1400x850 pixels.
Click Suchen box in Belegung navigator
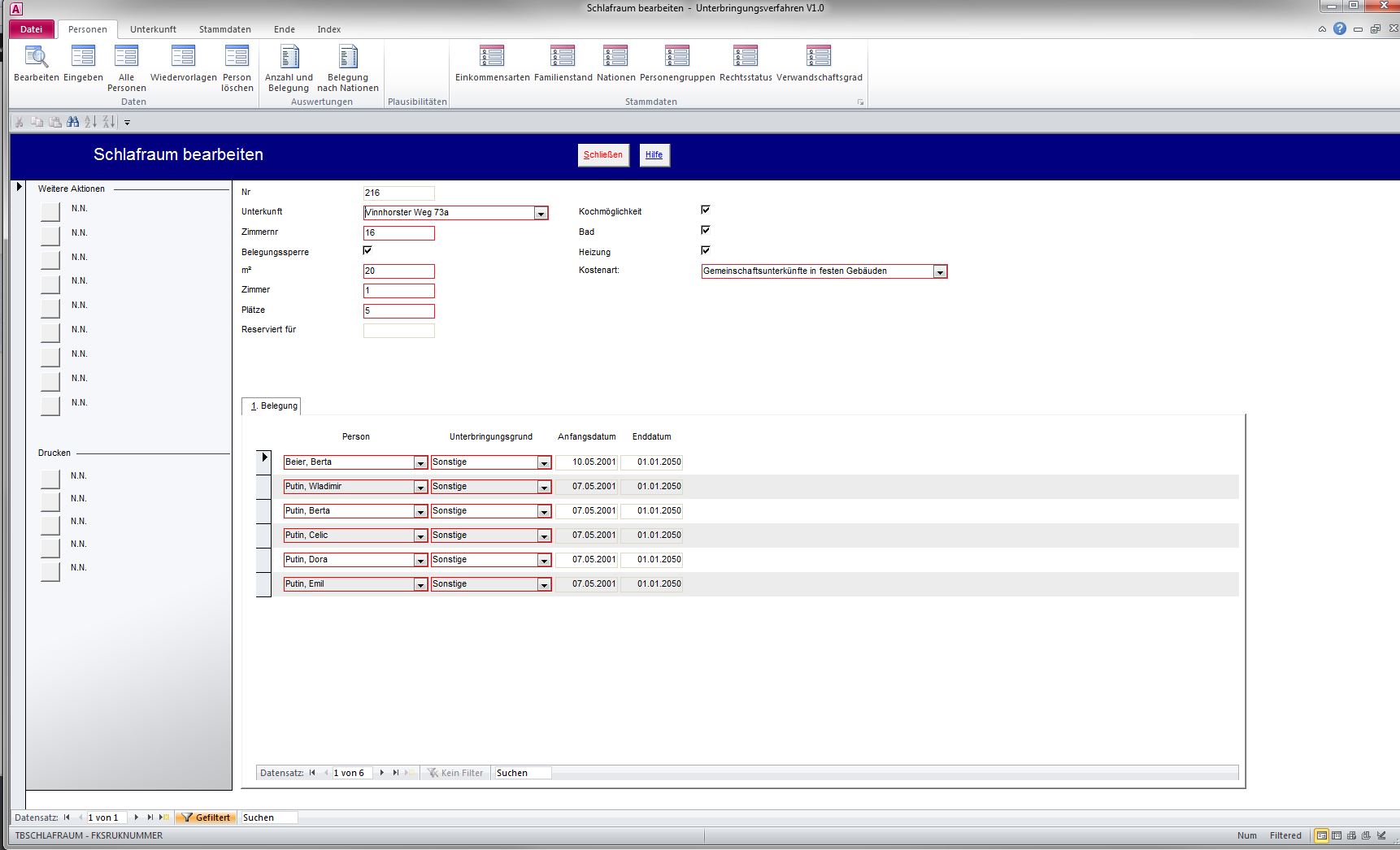click(x=523, y=773)
